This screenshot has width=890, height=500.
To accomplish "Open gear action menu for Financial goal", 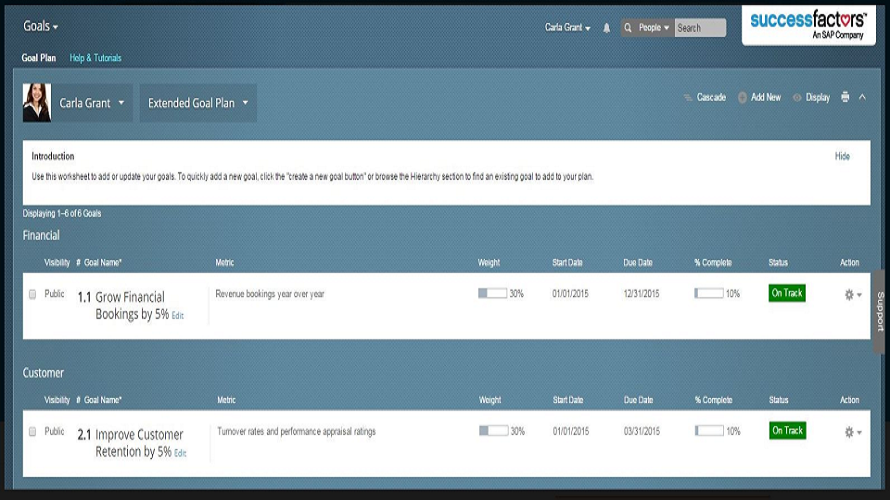I will [851, 295].
